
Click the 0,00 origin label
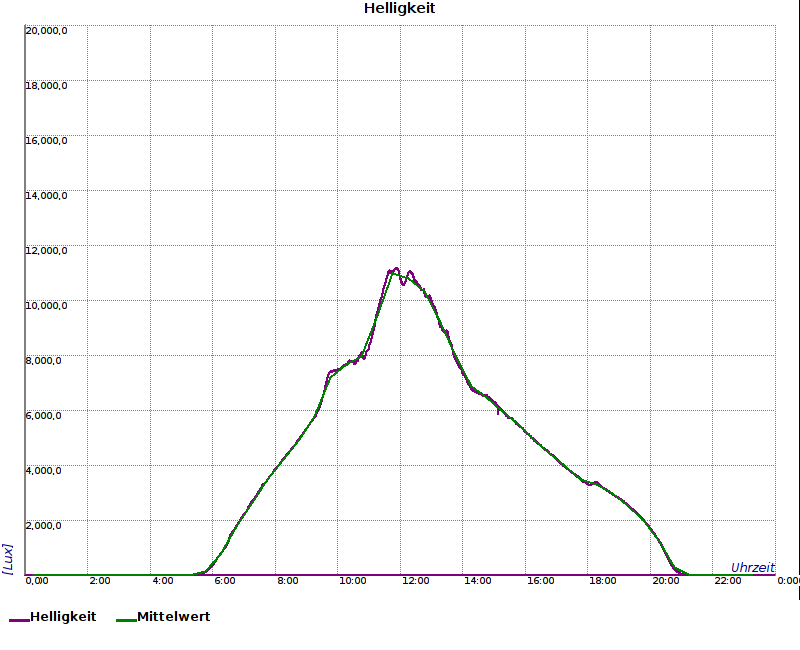(x=37, y=581)
